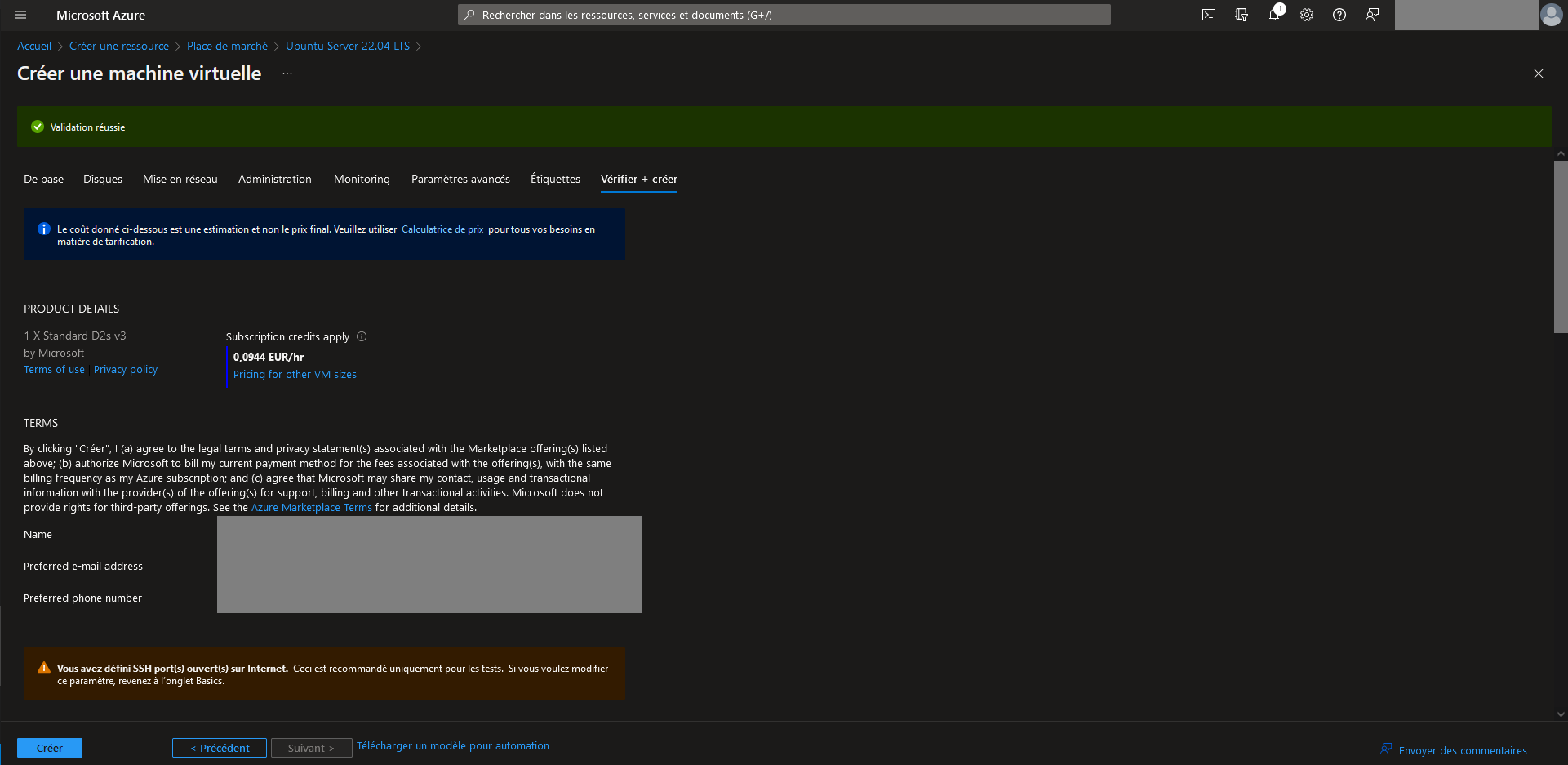The width and height of the screenshot is (1568, 765).
Task: Switch to the Administration tab
Action: 275,179
